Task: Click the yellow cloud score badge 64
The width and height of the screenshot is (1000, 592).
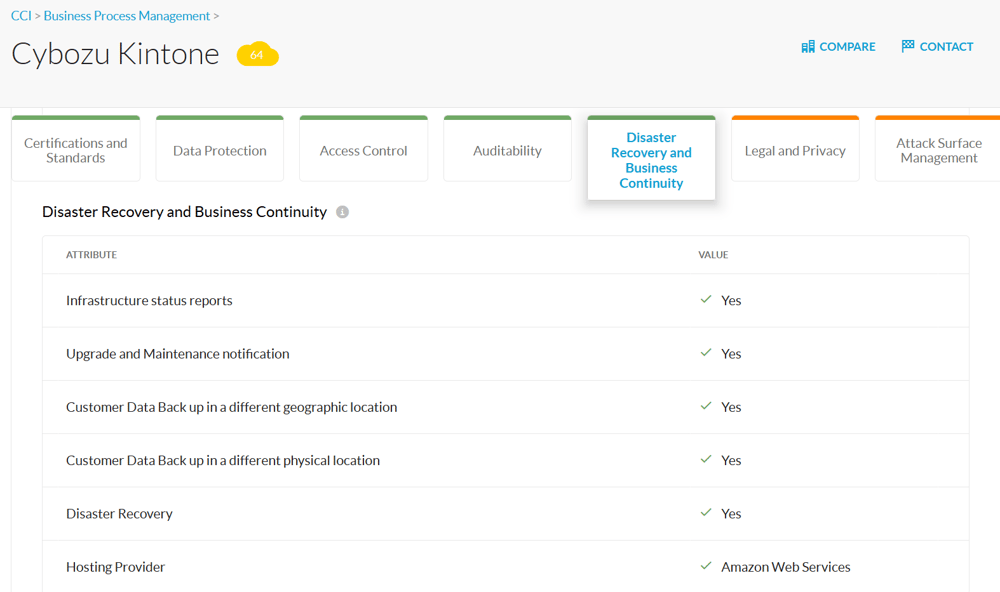Action: [258, 54]
